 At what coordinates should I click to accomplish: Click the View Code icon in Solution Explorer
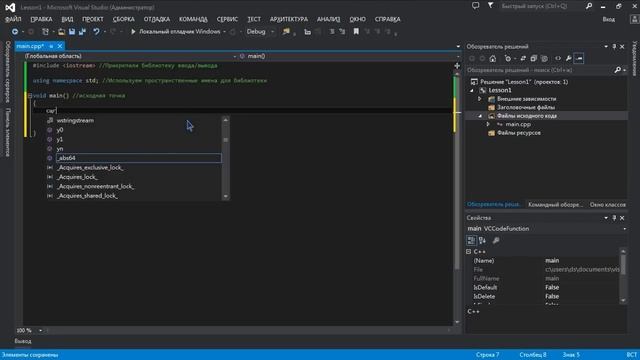[558, 58]
